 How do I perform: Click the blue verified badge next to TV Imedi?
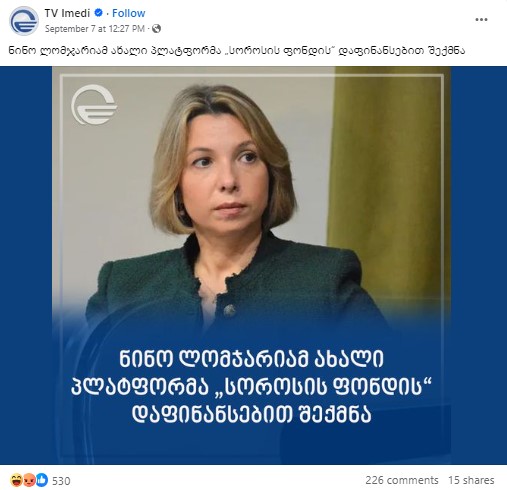98,13
